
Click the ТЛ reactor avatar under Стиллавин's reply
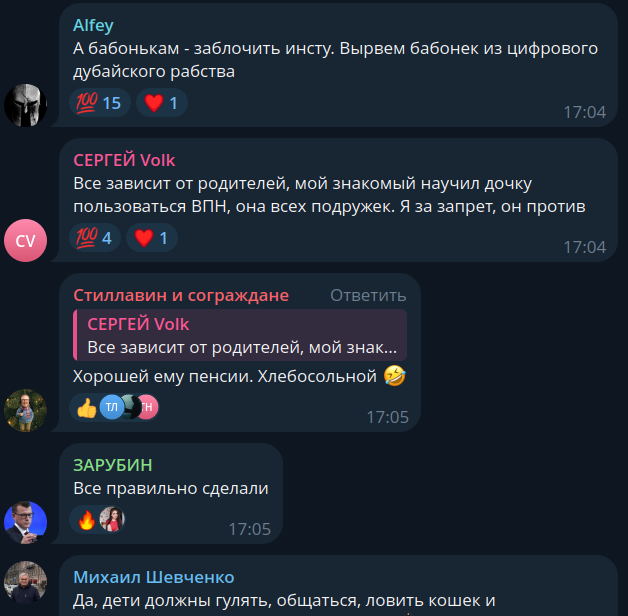point(112,407)
